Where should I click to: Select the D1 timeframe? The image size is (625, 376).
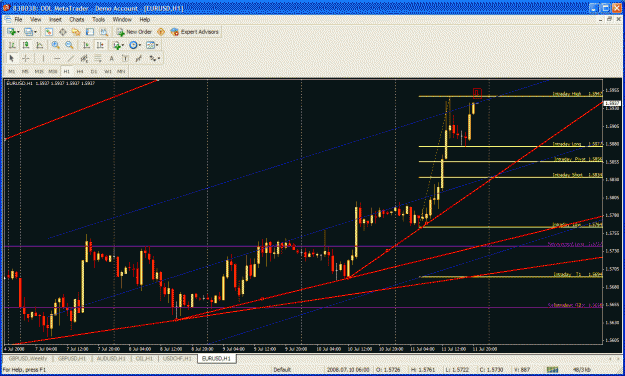click(94, 71)
